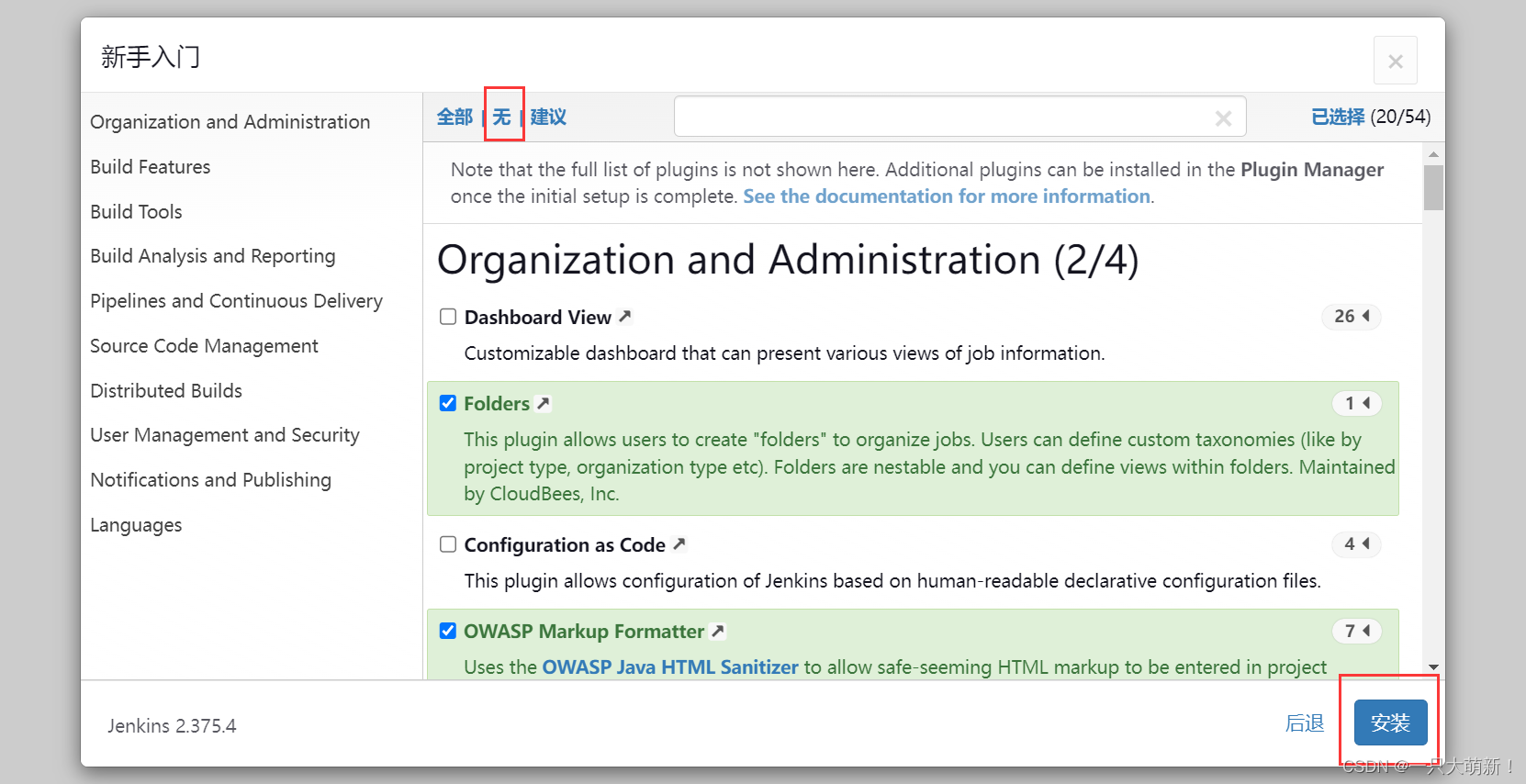Click the Dashboard View plugin title
The height and width of the screenshot is (784, 1526).
(x=538, y=318)
